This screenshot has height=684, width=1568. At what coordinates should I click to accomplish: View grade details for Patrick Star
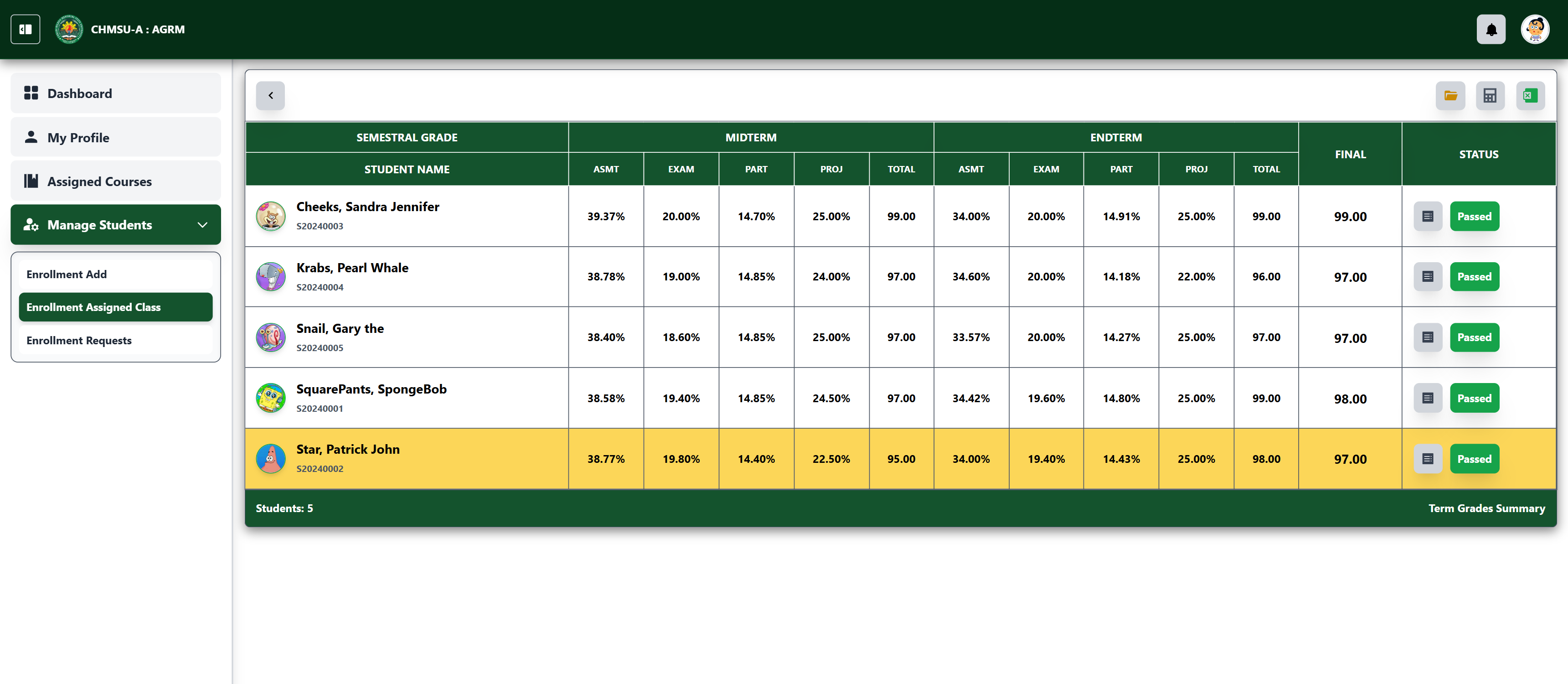point(1428,459)
